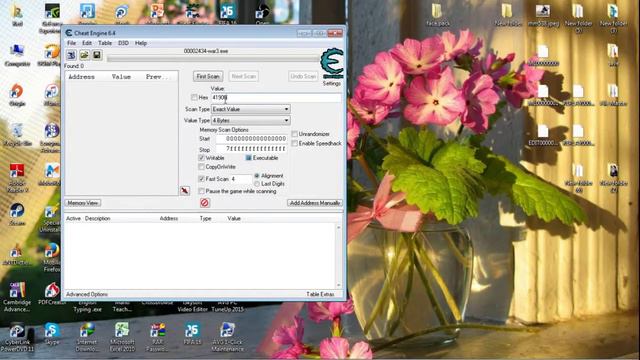Click the red clear-list prohibition icon
Image resolution: width=640 pixels, height=360 pixels.
pyautogui.click(x=204, y=202)
